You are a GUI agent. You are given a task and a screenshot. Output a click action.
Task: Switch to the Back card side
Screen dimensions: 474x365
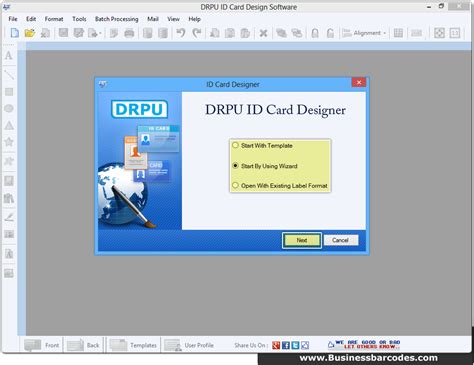83,345
